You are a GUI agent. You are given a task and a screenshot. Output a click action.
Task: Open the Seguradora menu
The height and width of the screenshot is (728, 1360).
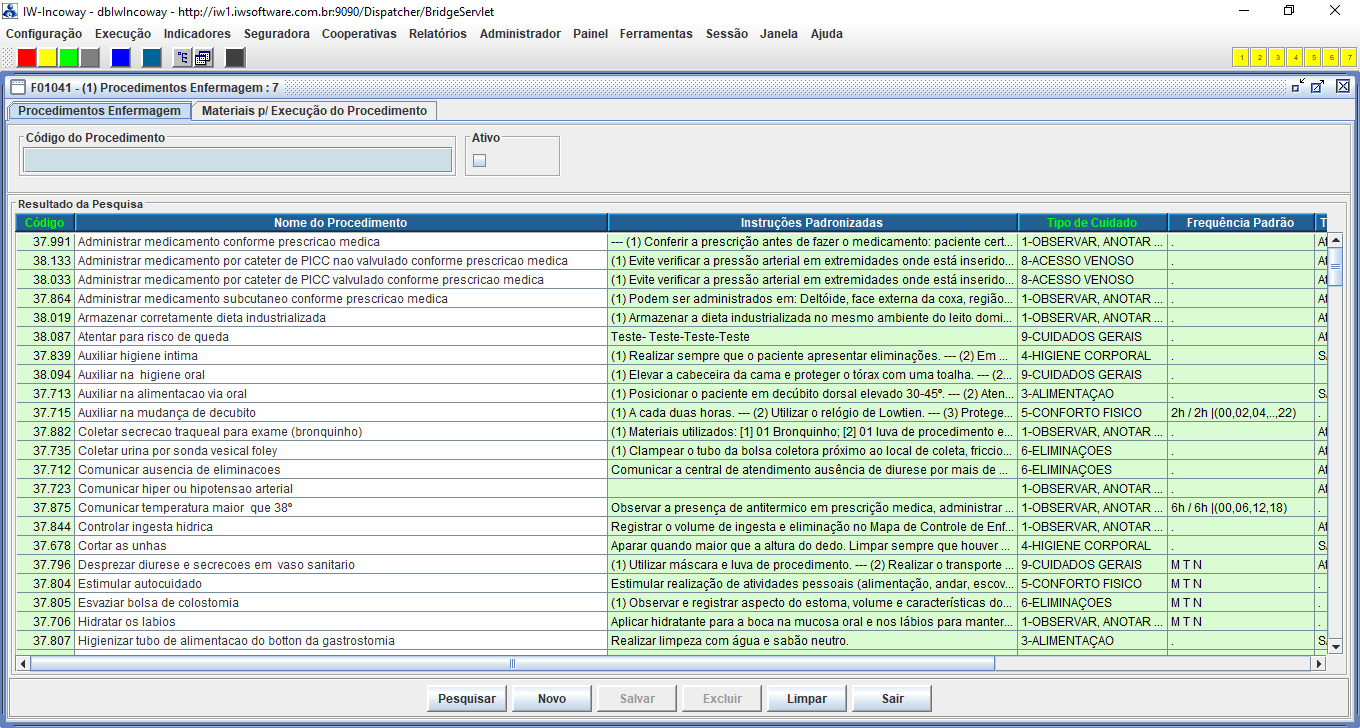(x=277, y=33)
